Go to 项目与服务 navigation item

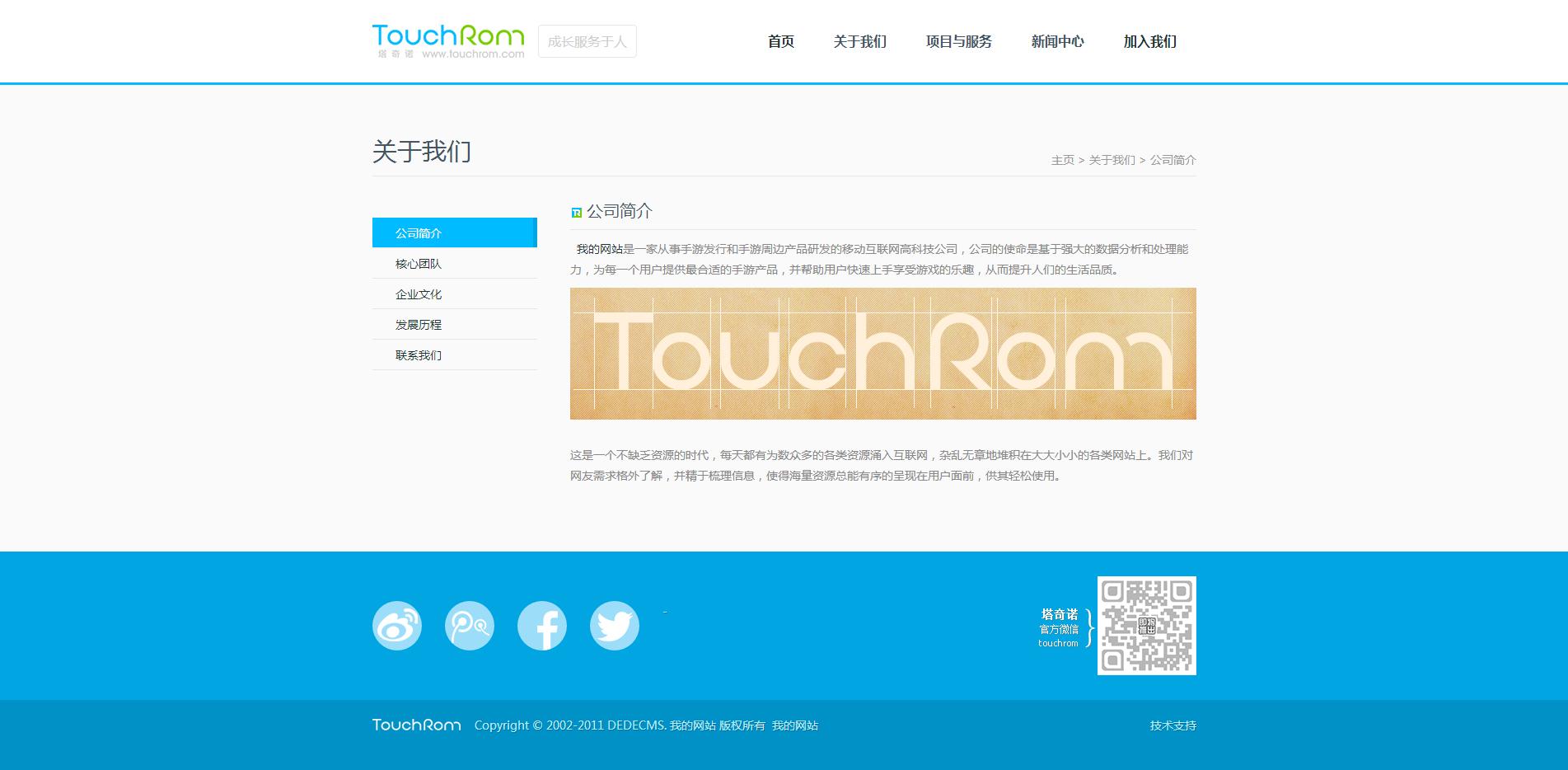[x=959, y=41]
